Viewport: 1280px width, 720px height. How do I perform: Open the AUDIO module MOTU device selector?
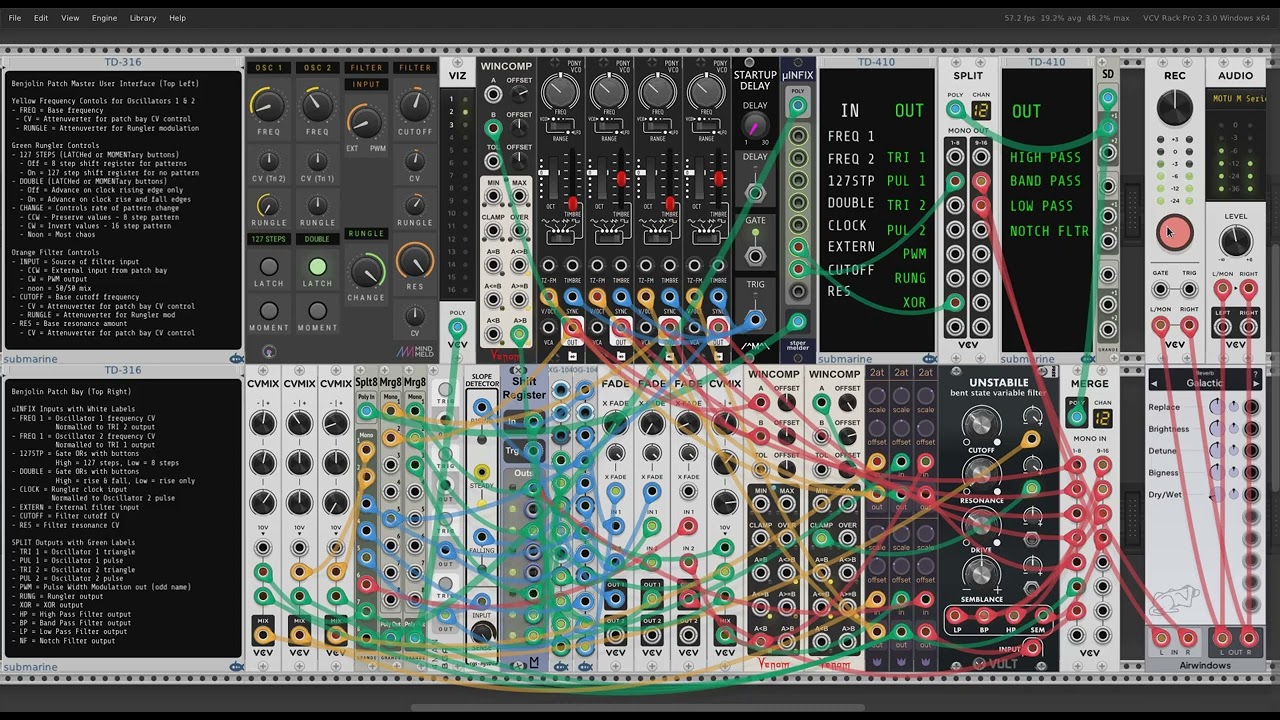pyautogui.click(x=1235, y=99)
